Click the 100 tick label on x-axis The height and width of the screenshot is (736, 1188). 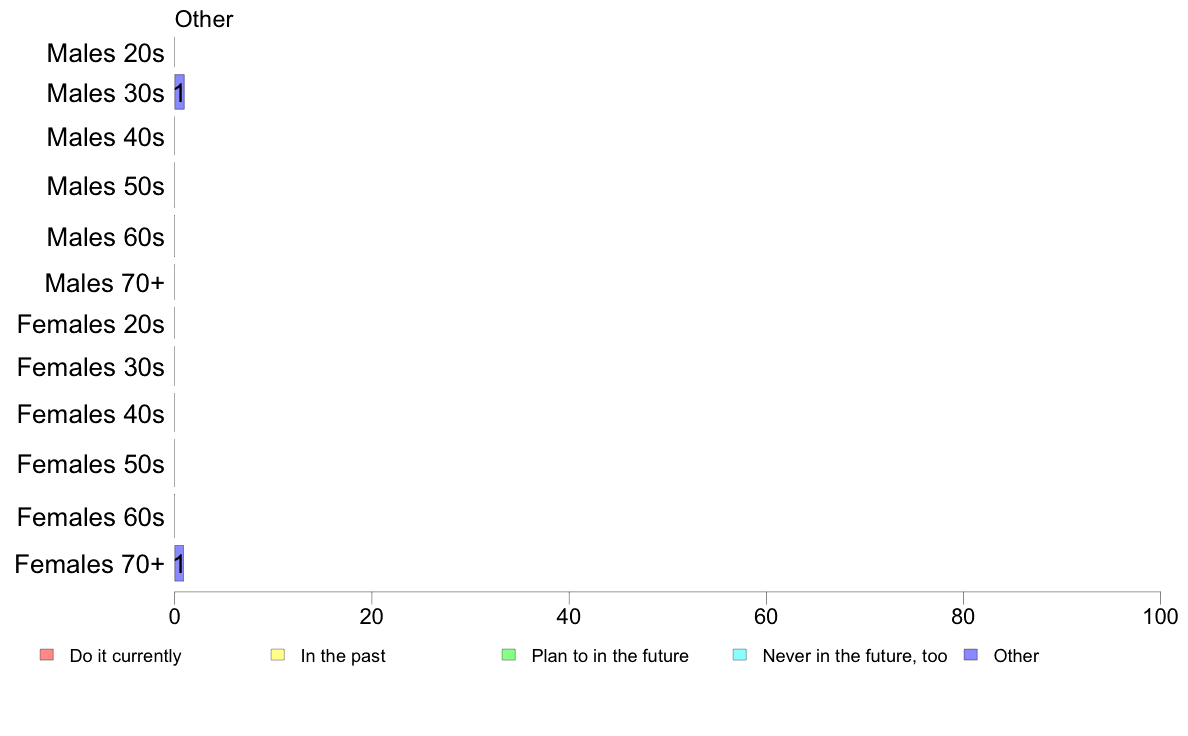[x=1160, y=617]
